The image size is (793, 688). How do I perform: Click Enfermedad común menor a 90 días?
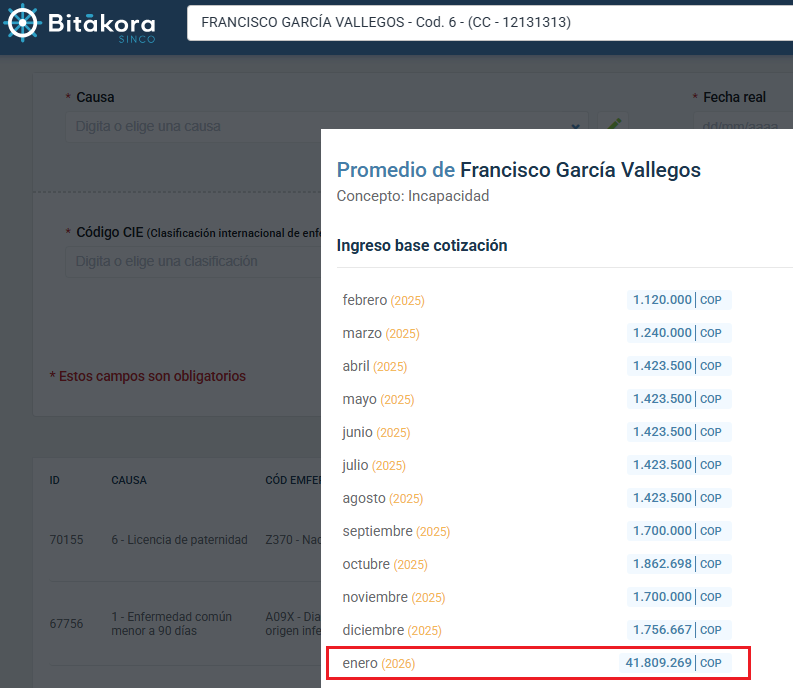point(171,624)
